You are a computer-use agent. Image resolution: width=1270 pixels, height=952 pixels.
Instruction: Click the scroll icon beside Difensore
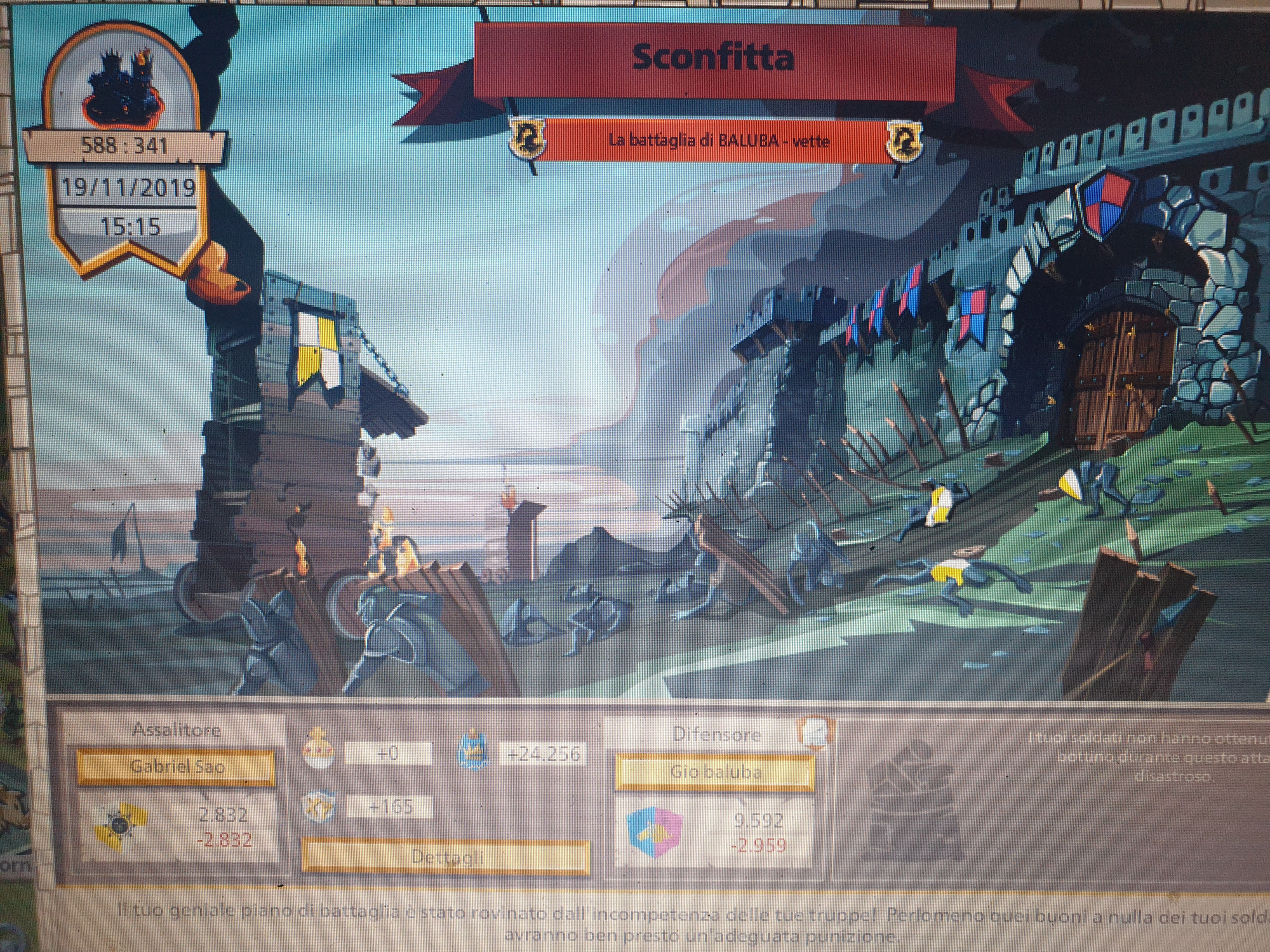click(x=814, y=734)
